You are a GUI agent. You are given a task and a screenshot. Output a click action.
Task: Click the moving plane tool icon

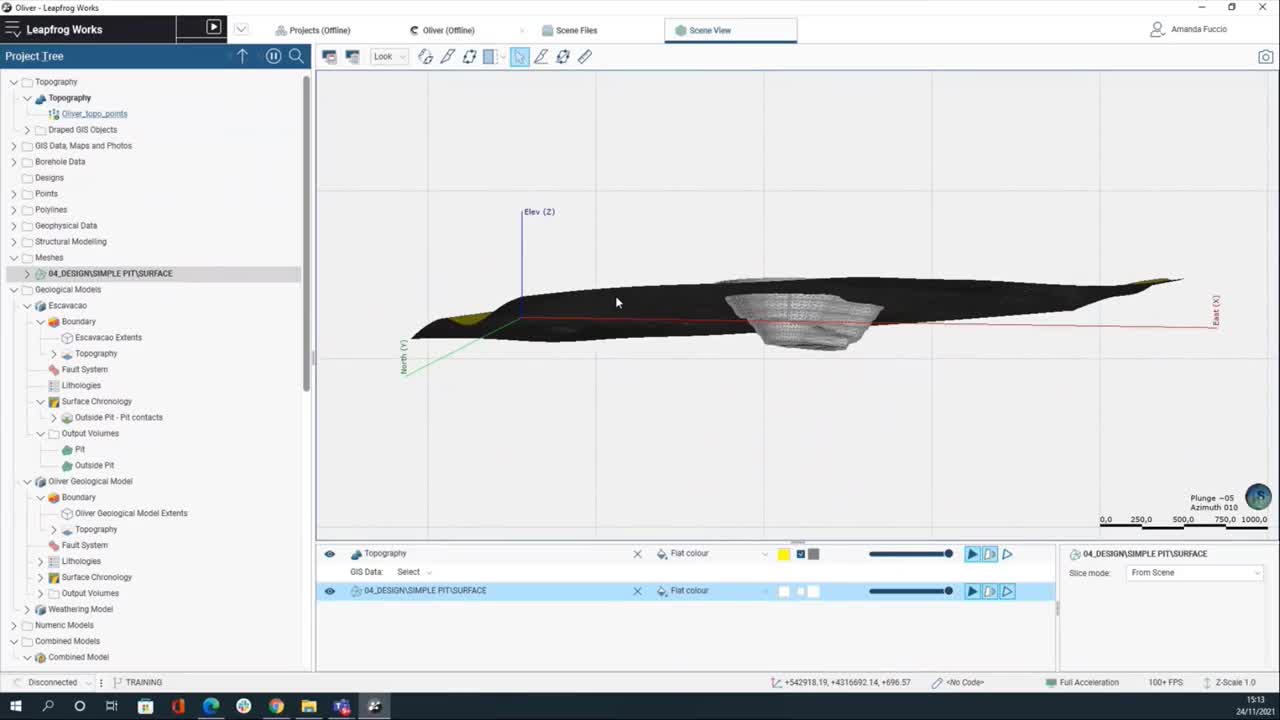469,57
